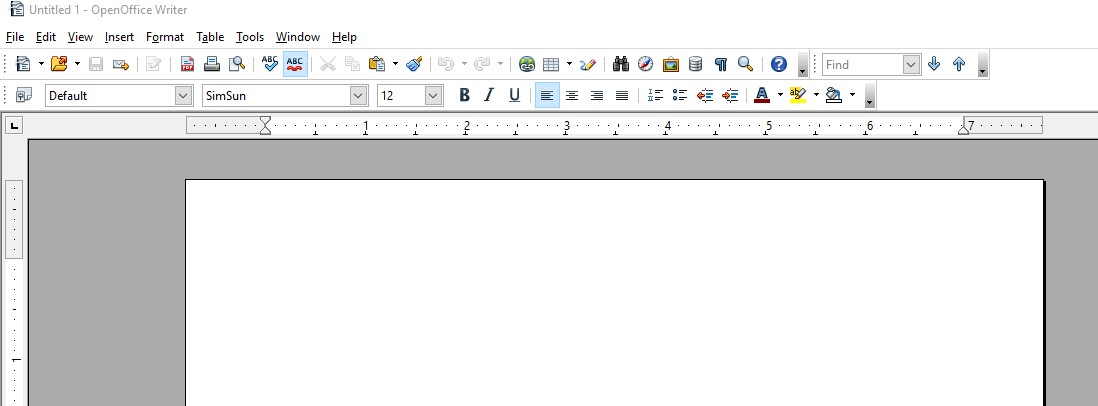Open the Navigator compass icon
The image size is (1098, 406).
[x=646, y=64]
